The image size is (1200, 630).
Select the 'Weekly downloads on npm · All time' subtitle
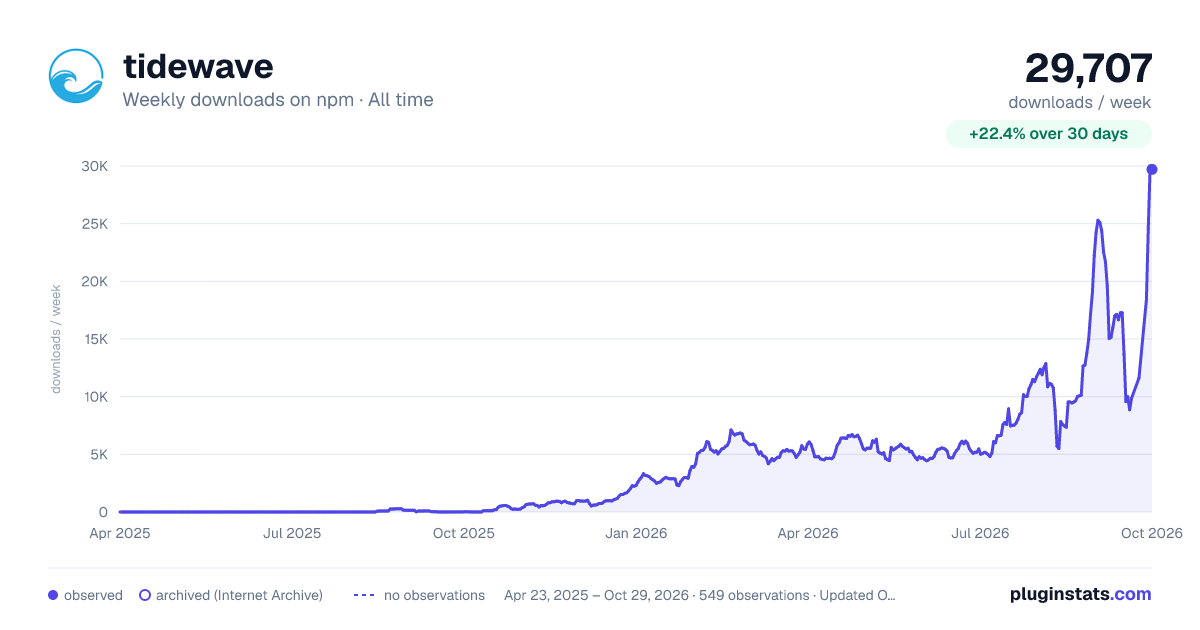(278, 100)
